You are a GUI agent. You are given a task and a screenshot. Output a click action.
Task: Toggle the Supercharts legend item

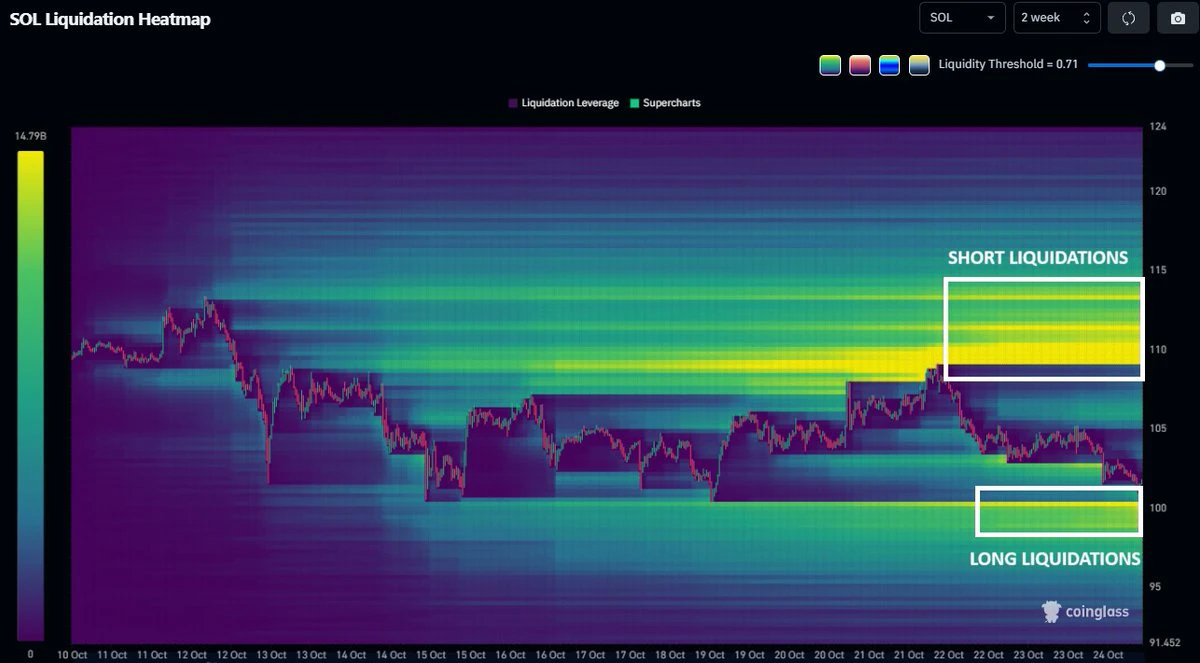(x=665, y=103)
